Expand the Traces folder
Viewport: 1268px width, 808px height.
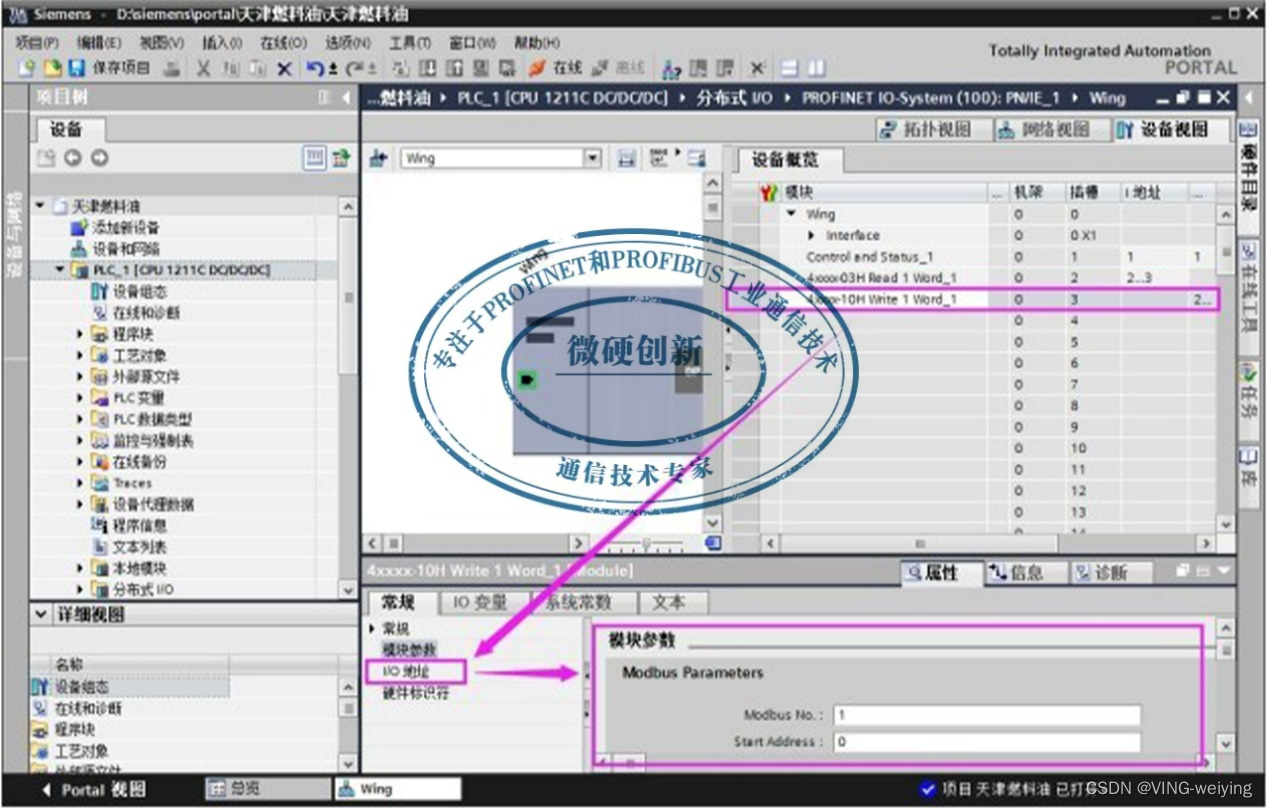(81, 483)
